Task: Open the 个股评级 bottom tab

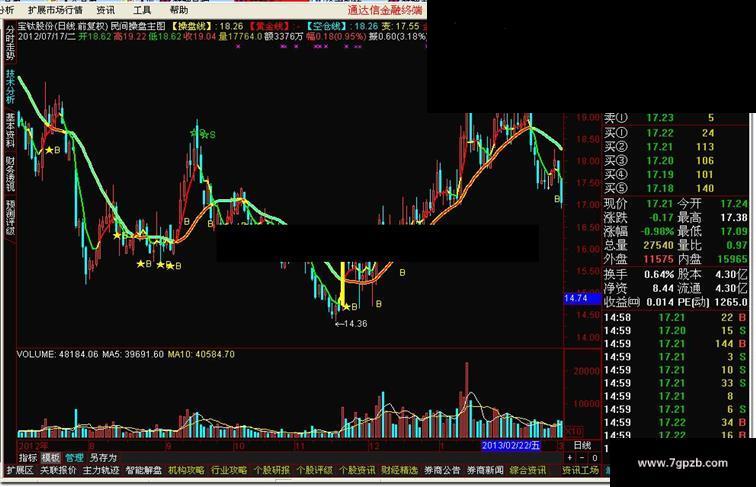Action: [x=314, y=470]
